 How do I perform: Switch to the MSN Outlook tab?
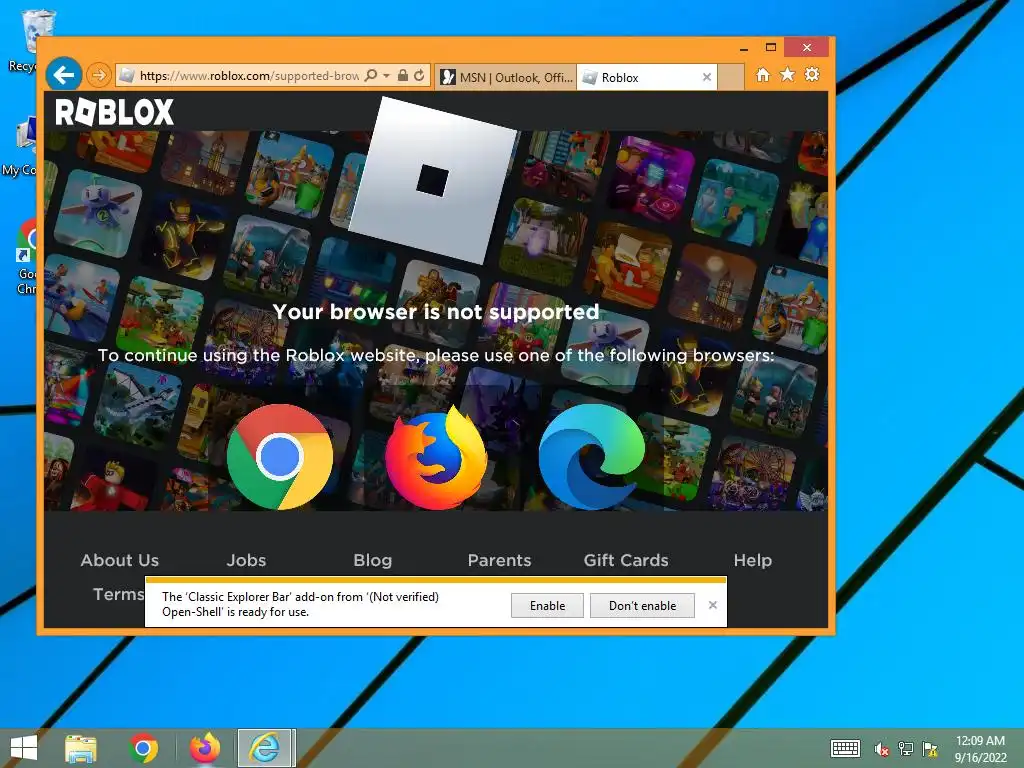pos(506,77)
